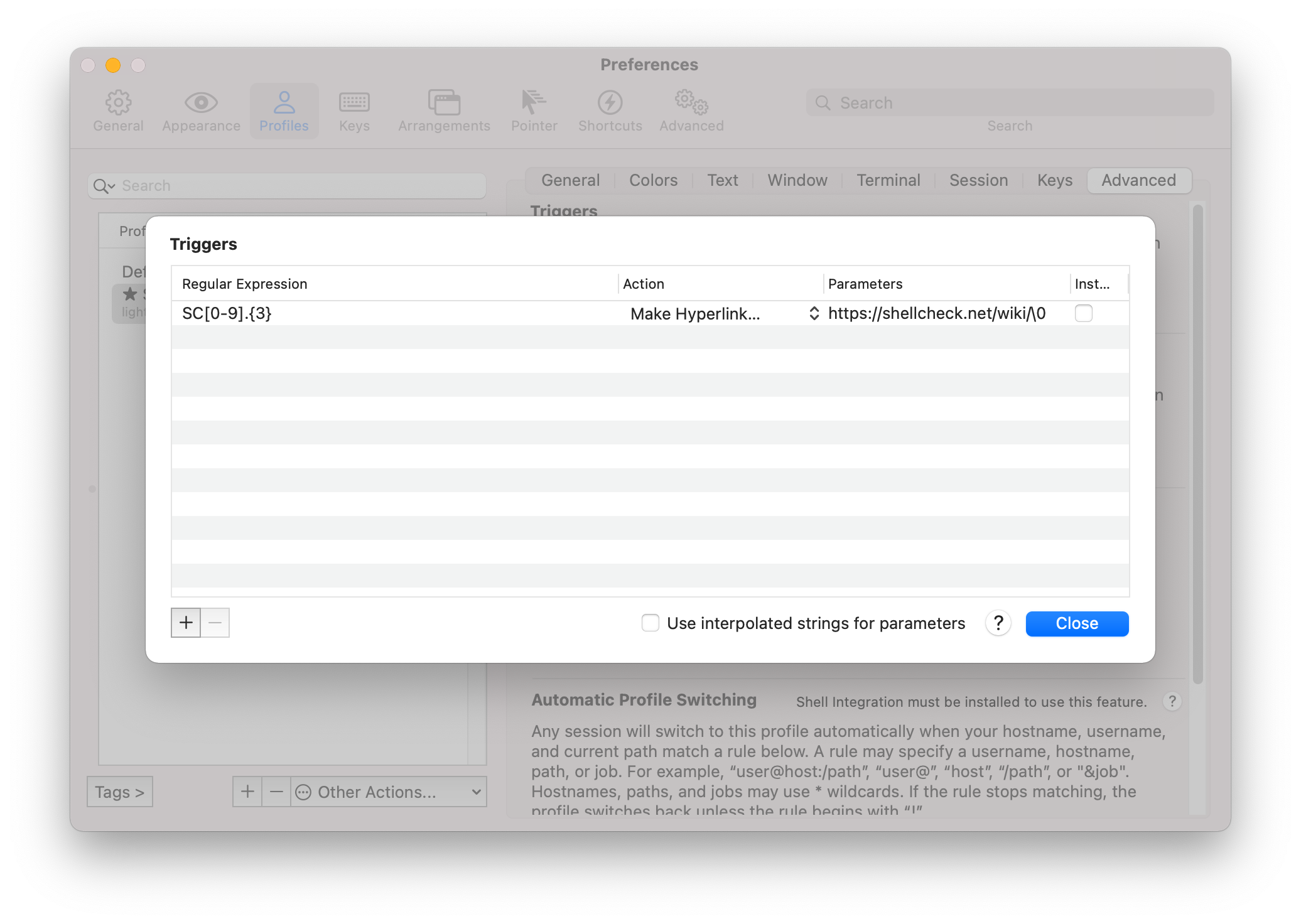Open profile search options magnifier dropdown

pos(104,186)
